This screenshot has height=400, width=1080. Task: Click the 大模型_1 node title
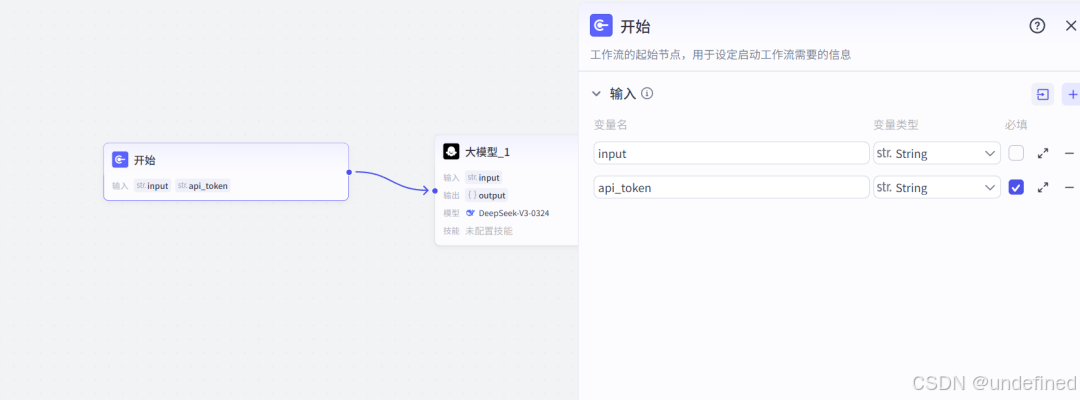tap(488, 152)
